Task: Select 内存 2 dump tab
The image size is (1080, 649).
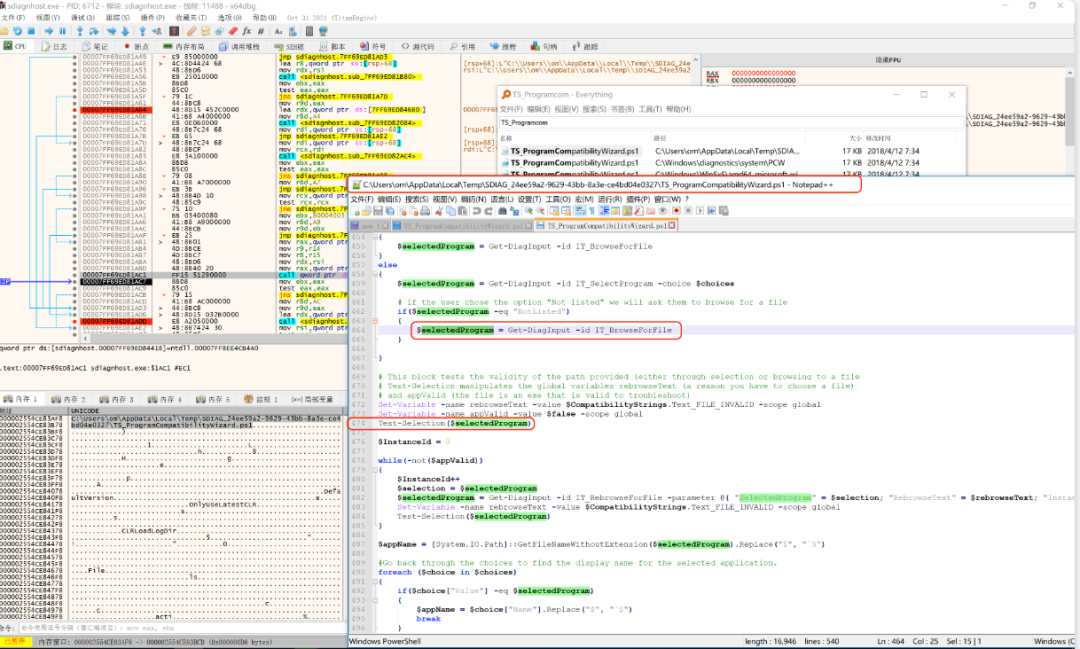Action: [x=68, y=399]
